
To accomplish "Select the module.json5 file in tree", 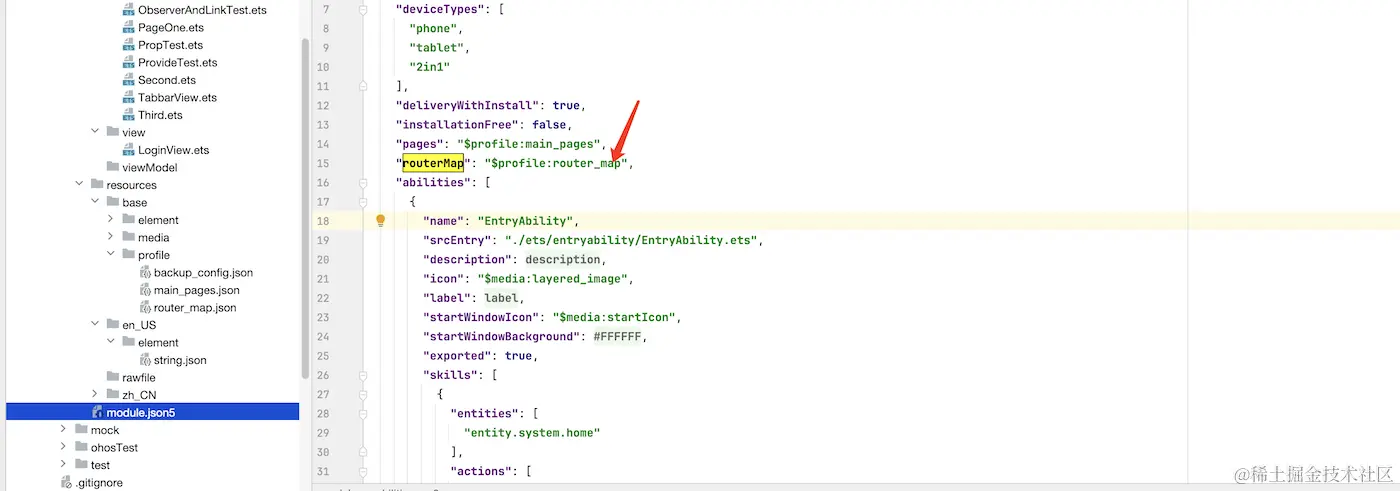I will click(152, 412).
